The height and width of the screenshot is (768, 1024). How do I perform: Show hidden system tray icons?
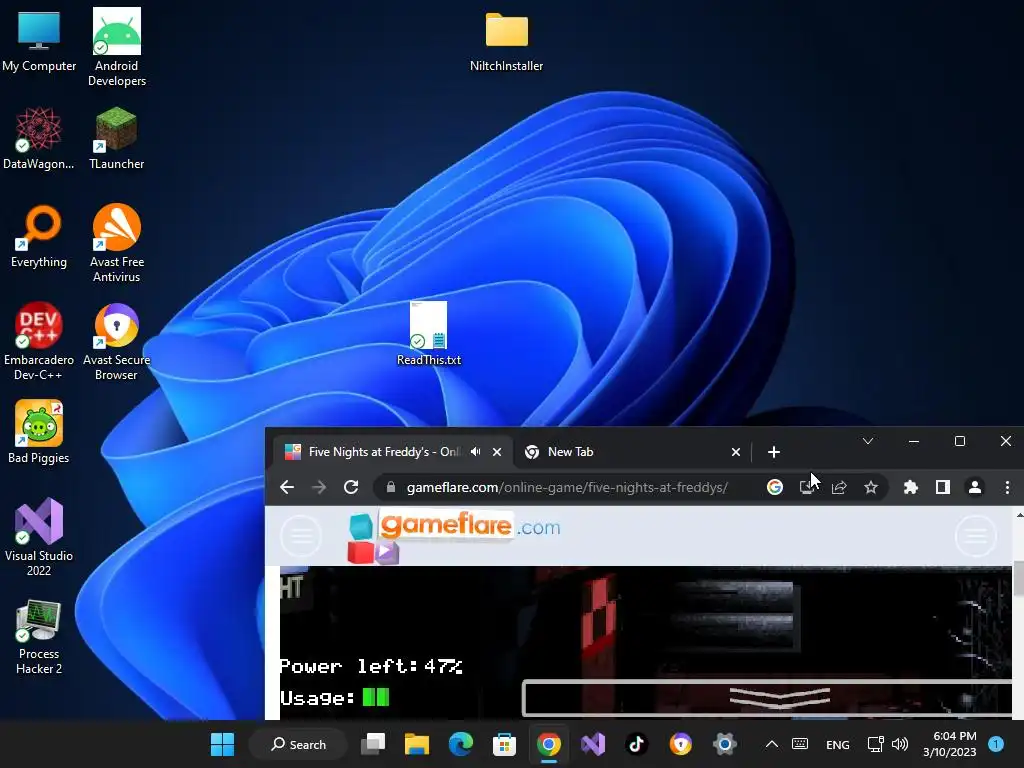[x=772, y=744]
